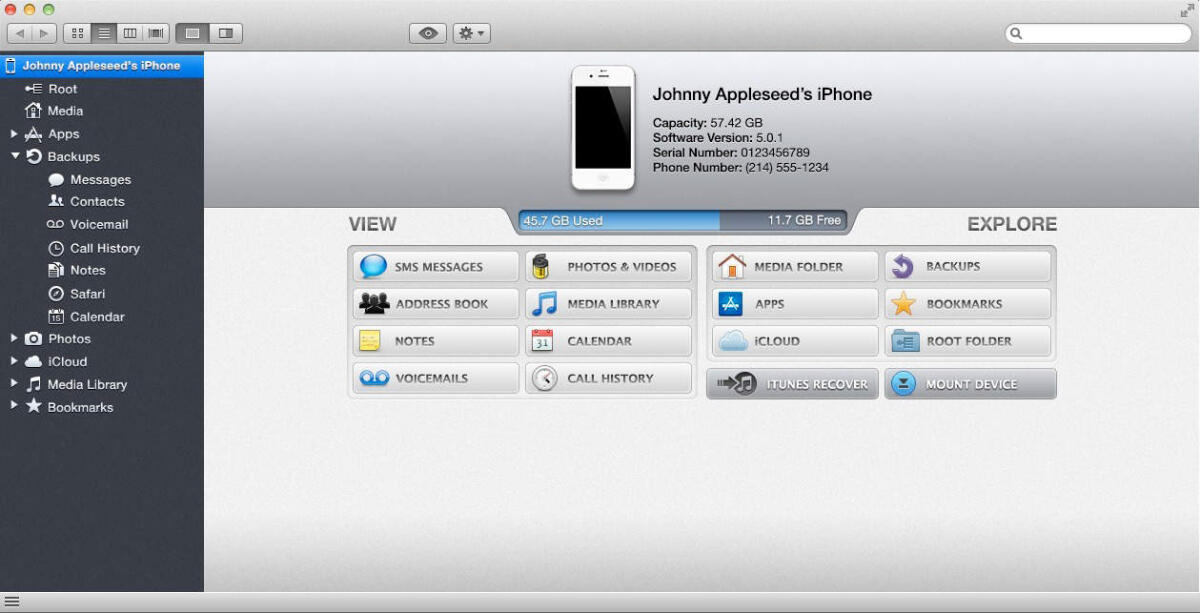The height and width of the screenshot is (613, 1200).
Task: Open Photos & Videos from the View section
Action: (609, 266)
